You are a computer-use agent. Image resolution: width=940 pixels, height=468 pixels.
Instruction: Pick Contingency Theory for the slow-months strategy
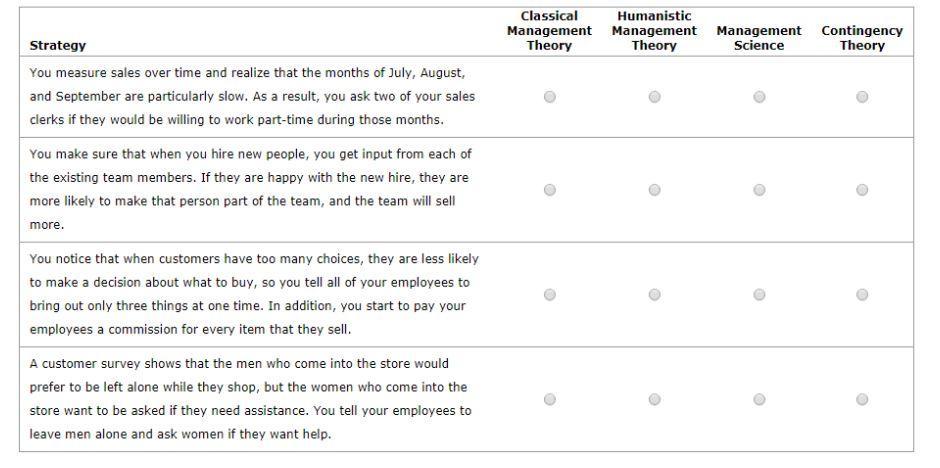point(862,97)
